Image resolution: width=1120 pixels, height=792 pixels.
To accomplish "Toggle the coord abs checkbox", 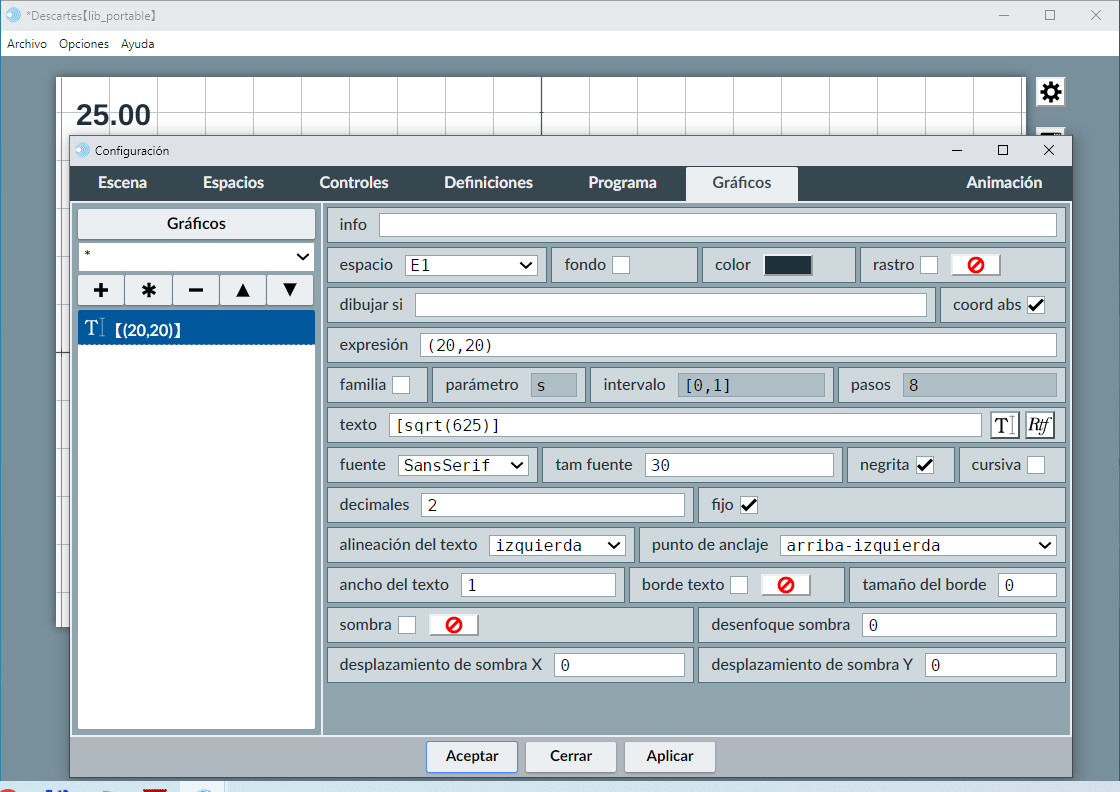I will click(1036, 305).
